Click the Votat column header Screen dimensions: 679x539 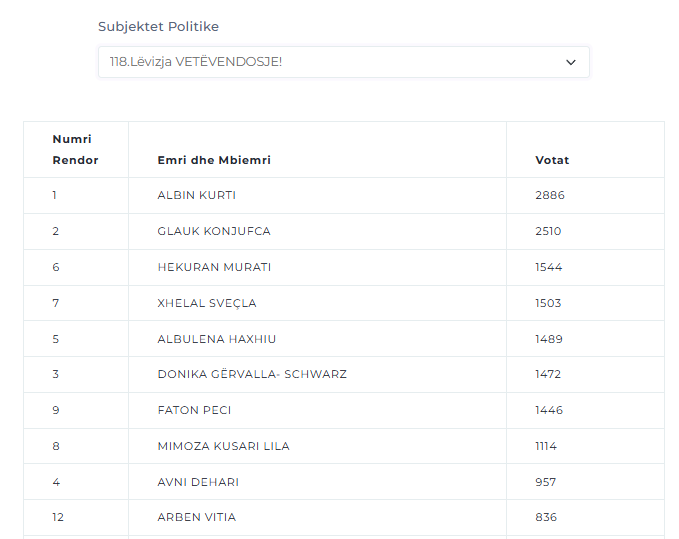552,160
